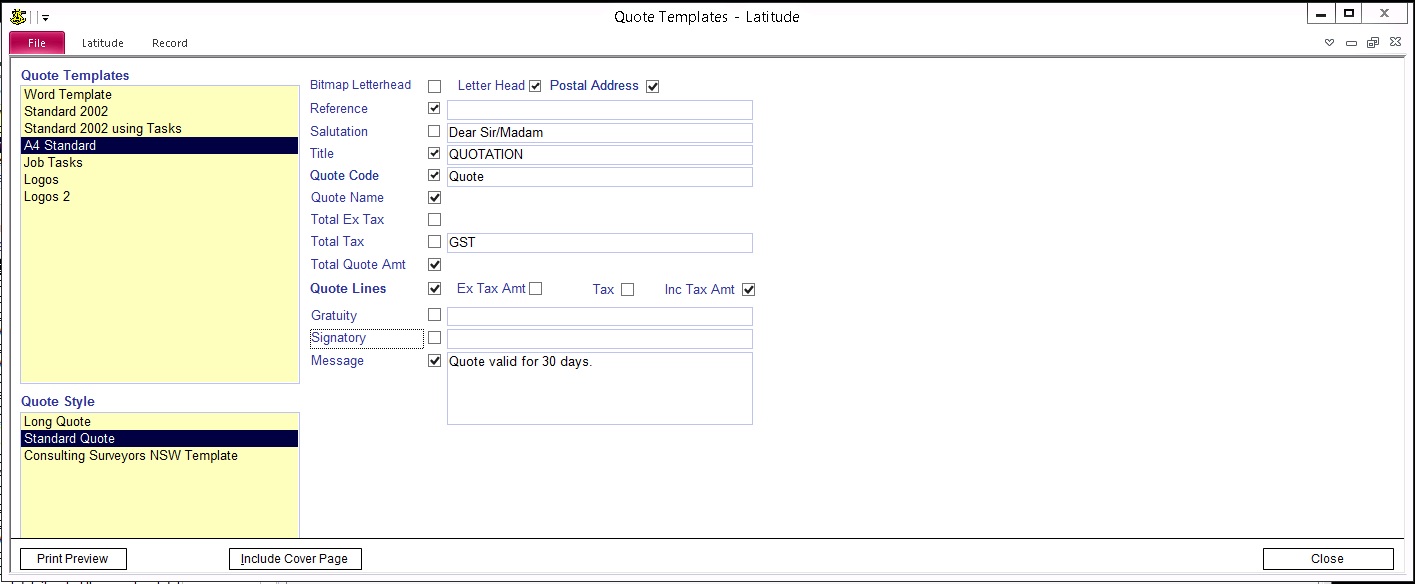Viewport: 1415px width, 584px height.
Task: Open the Latitude ribbon tab
Action: pos(102,43)
